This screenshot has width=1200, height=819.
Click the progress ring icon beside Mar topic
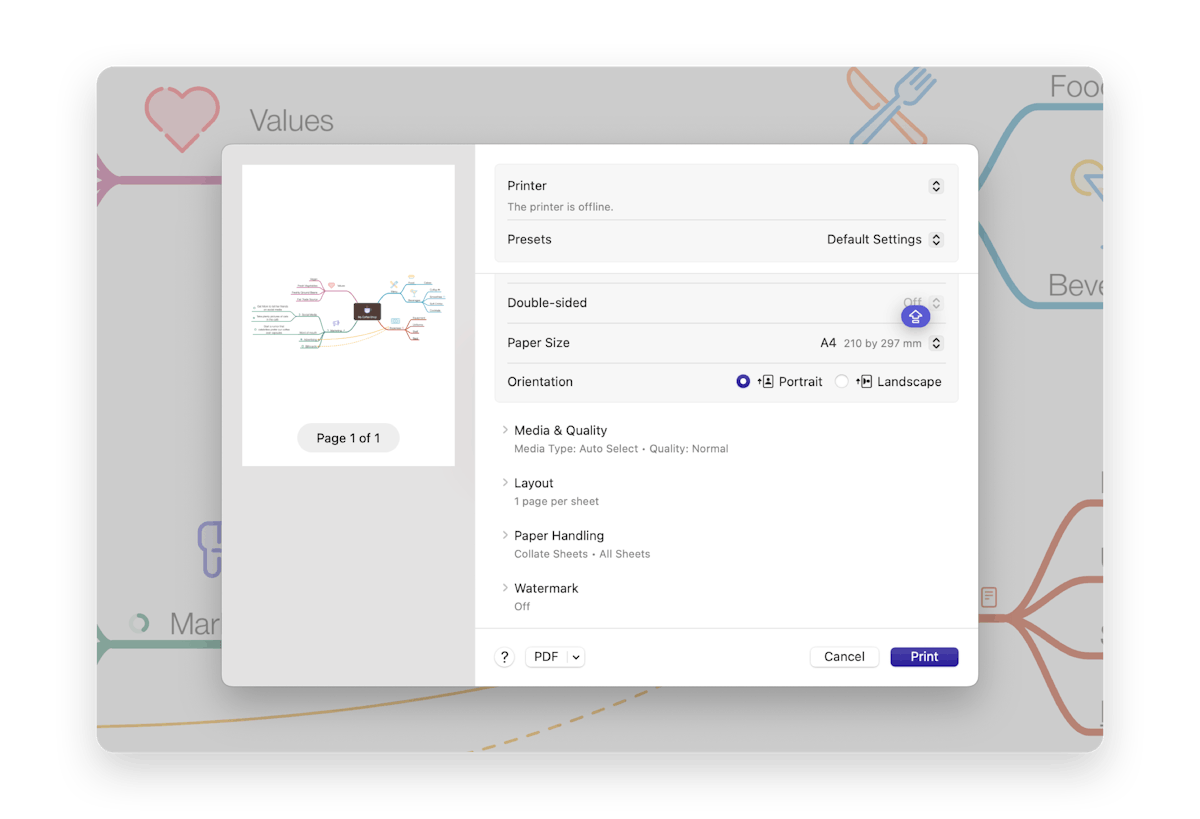pos(139,624)
